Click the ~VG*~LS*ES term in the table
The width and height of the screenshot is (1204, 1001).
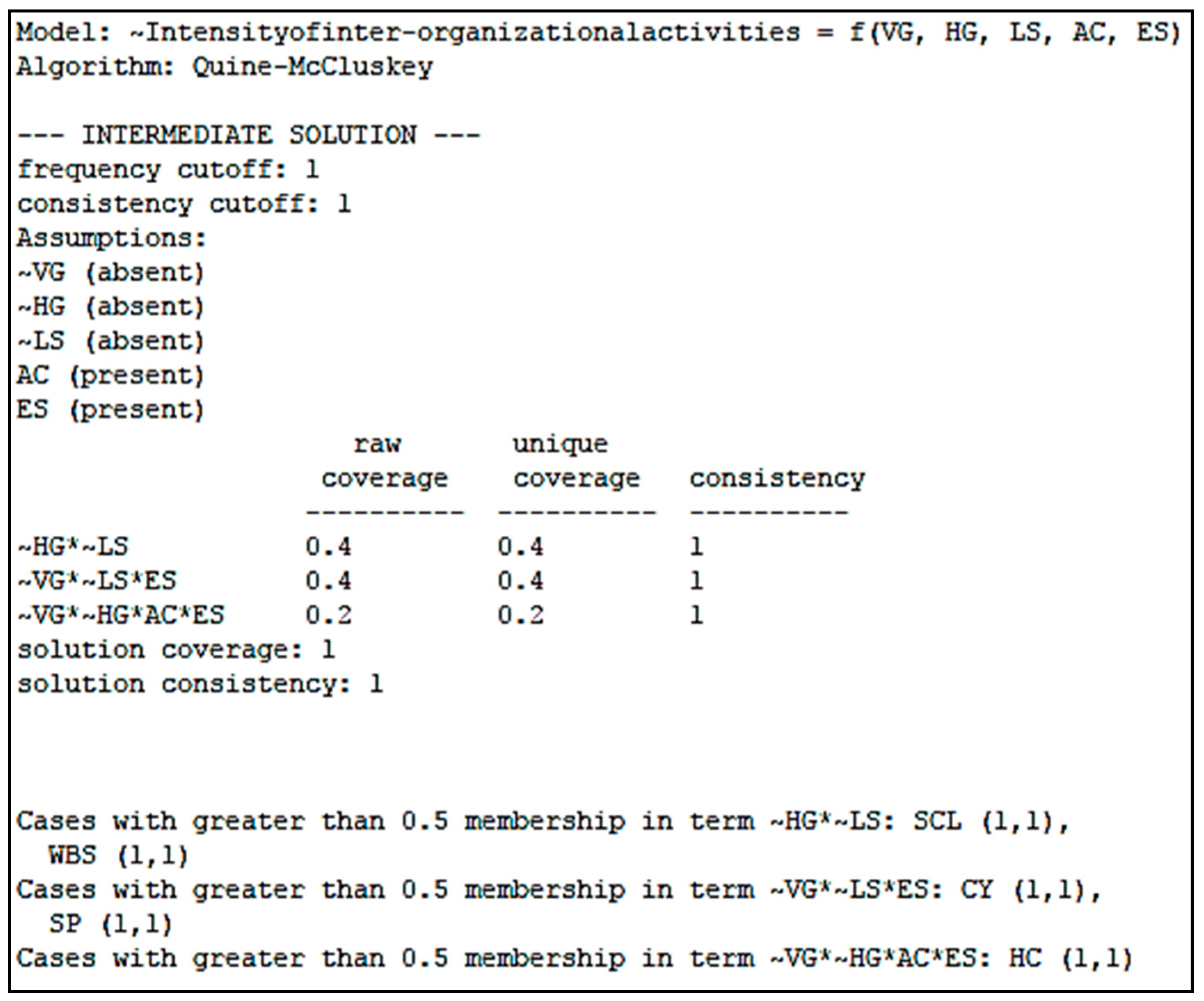click(96, 581)
